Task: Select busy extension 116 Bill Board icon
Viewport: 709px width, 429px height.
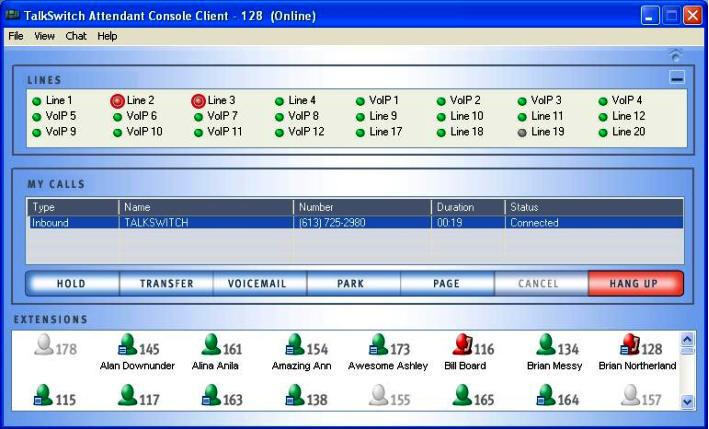Action: tap(462, 345)
